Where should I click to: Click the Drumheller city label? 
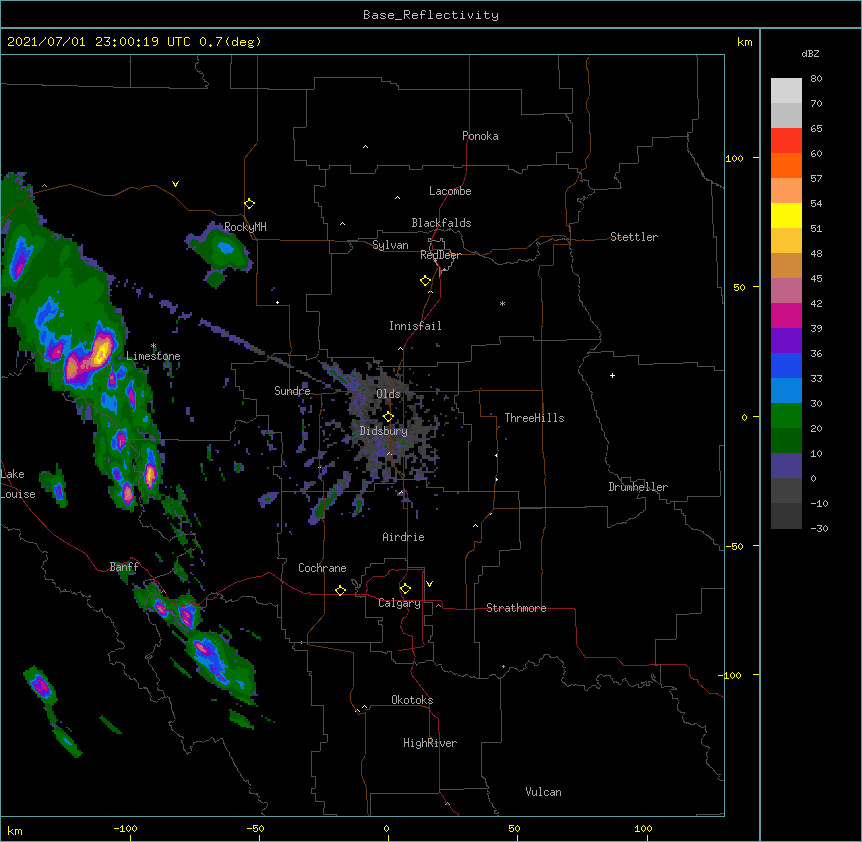pos(638,487)
